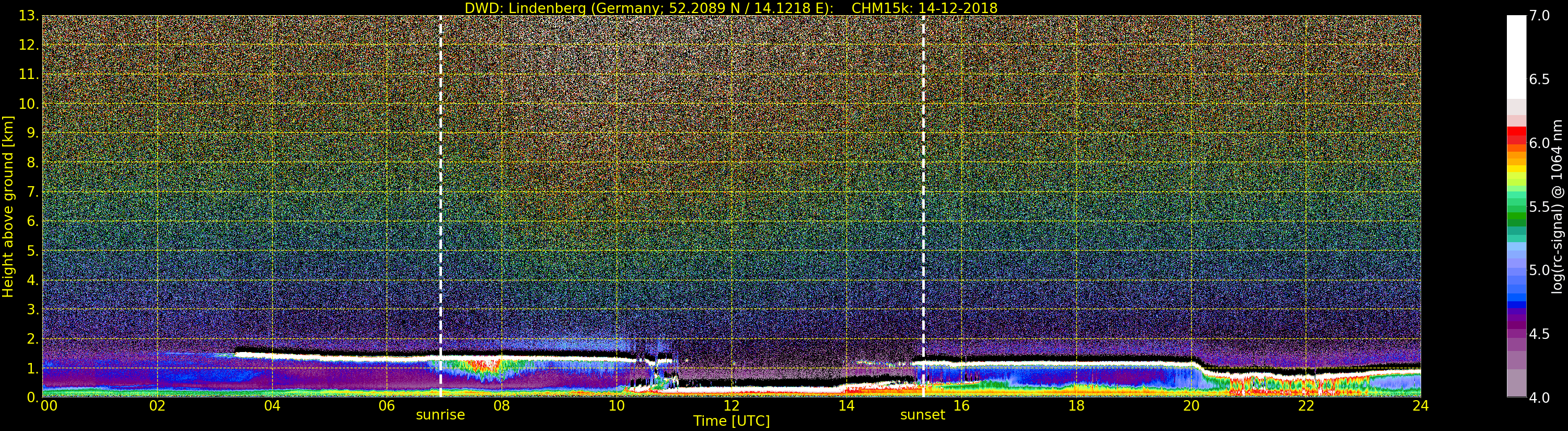This screenshot has height=431, width=1568.
Task: Click colorbar tick value '4.0'
Action: [x=1539, y=398]
